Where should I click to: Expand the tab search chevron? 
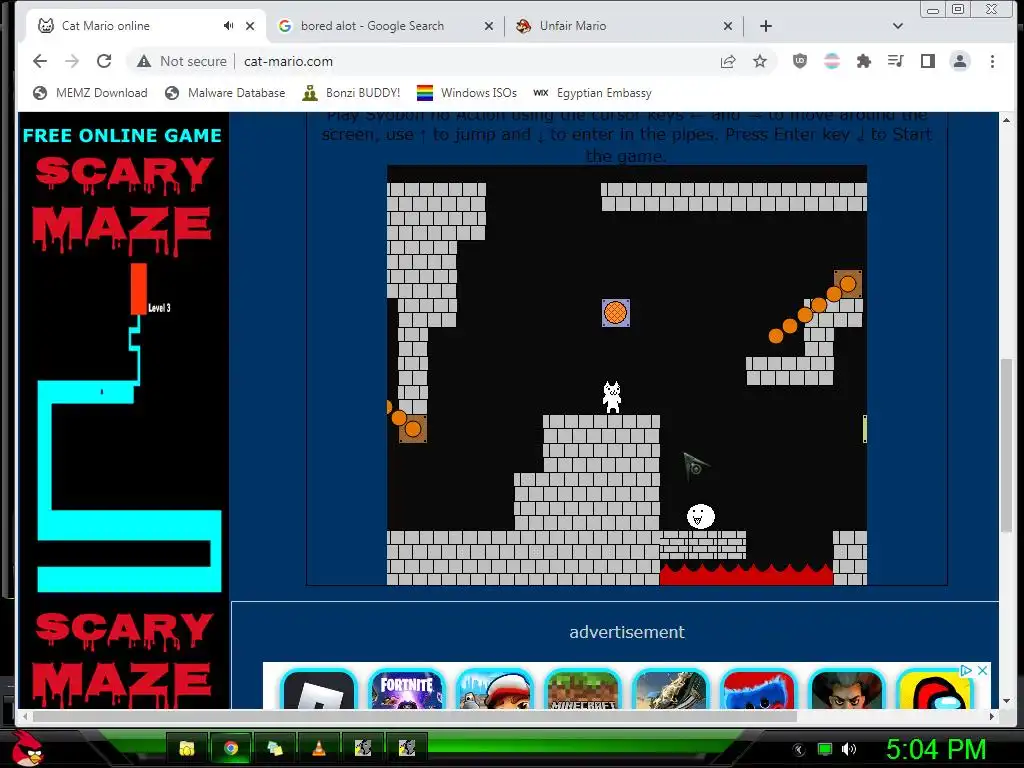pyautogui.click(x=898, y=26)
